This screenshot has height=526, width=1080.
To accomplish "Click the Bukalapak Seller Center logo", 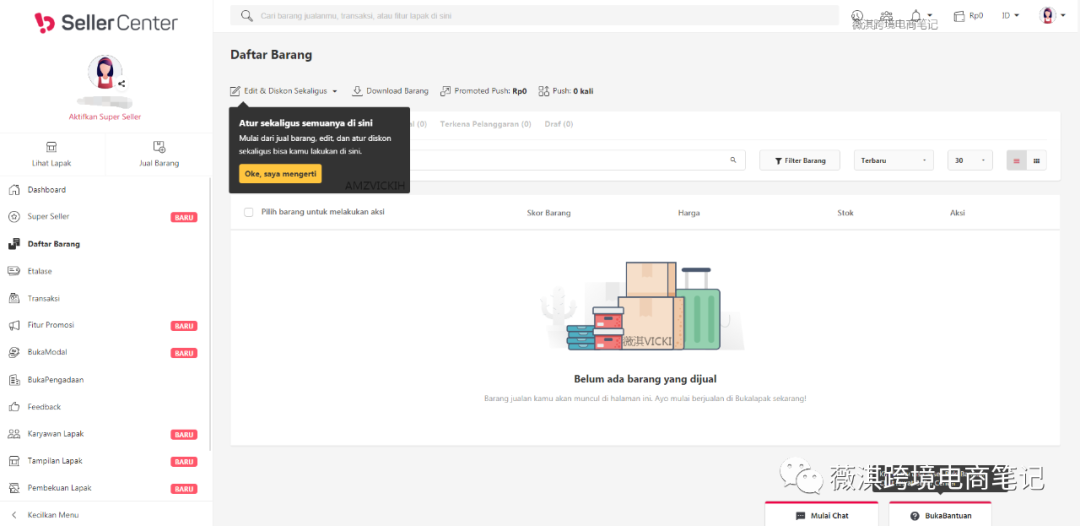I will 106,23.
